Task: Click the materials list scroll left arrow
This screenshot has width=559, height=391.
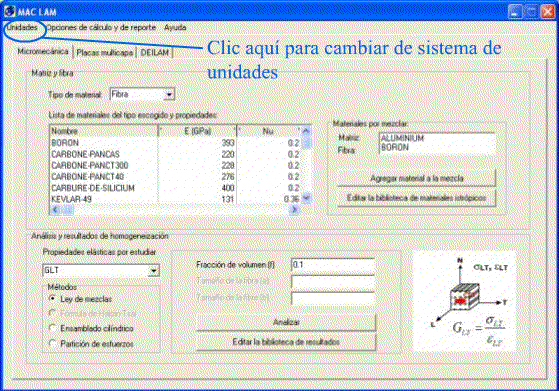Action: click(55, 210)
